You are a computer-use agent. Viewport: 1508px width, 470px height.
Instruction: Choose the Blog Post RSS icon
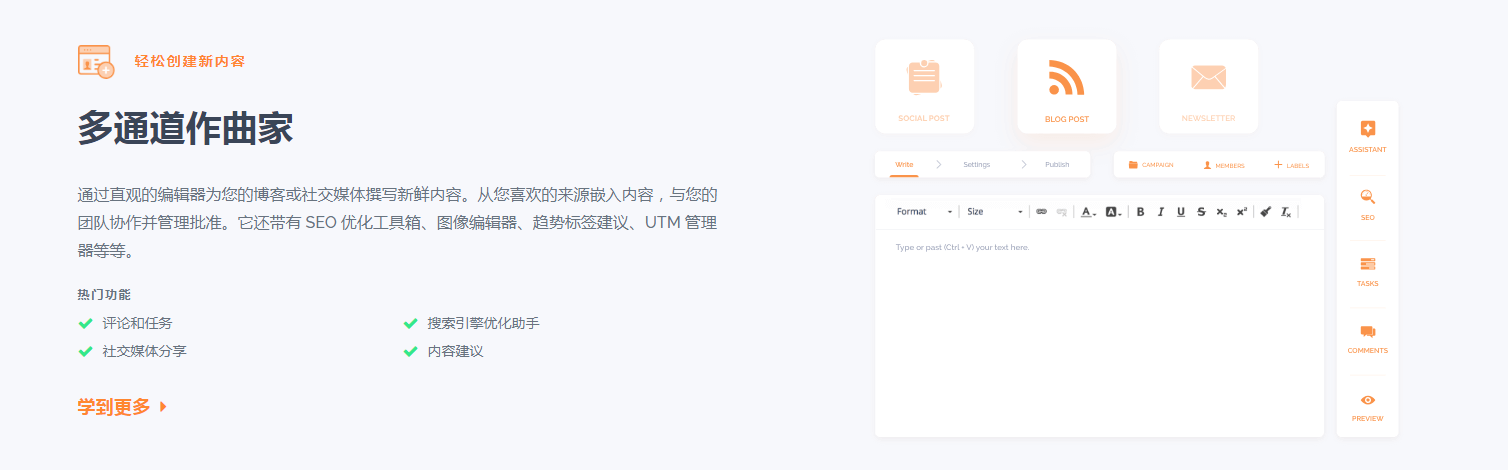point(1066,78)
